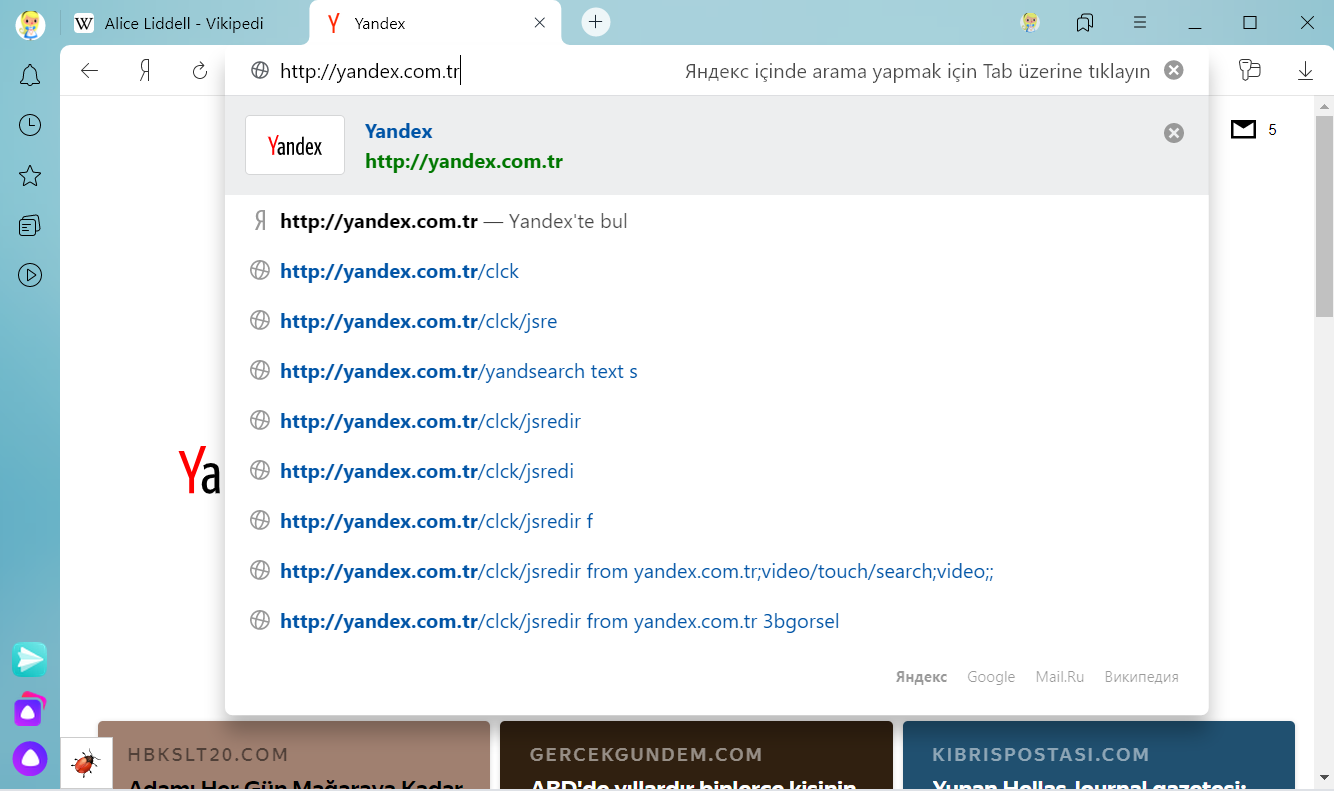Go back with the arrow button

click(x=90, y=71)
